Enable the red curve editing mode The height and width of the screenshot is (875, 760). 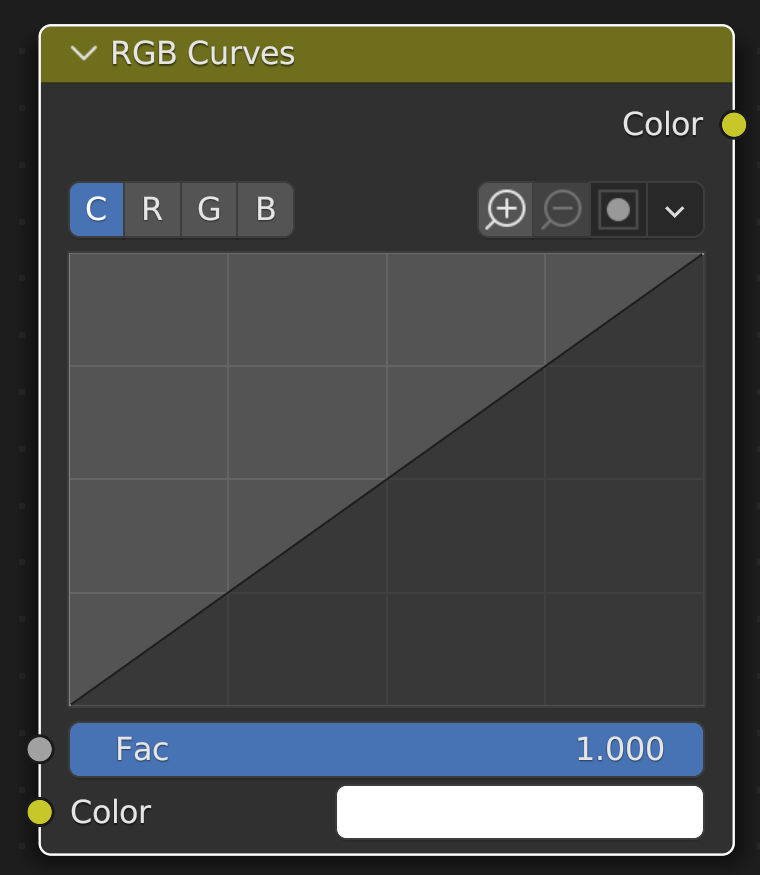[x=152, y=210]
